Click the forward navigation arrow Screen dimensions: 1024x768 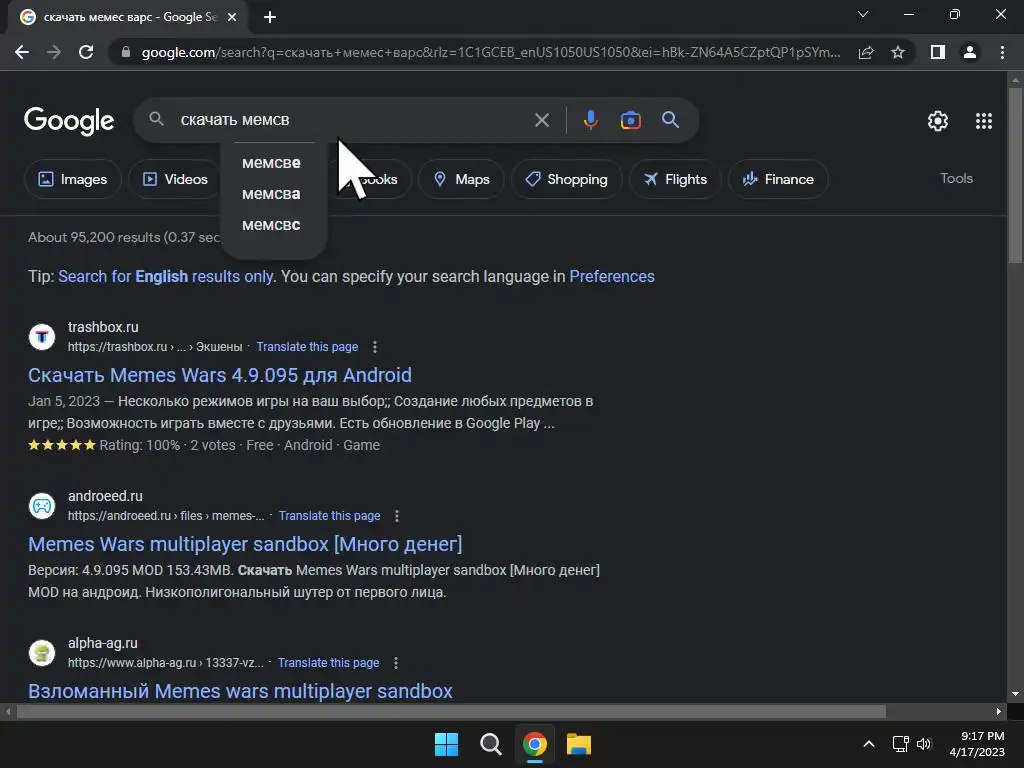point(54,52)
